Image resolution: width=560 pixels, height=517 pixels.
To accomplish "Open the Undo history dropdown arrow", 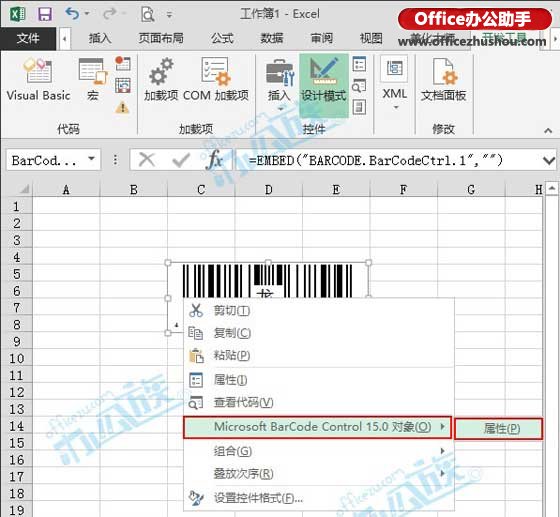I will (x=87, y=14).
